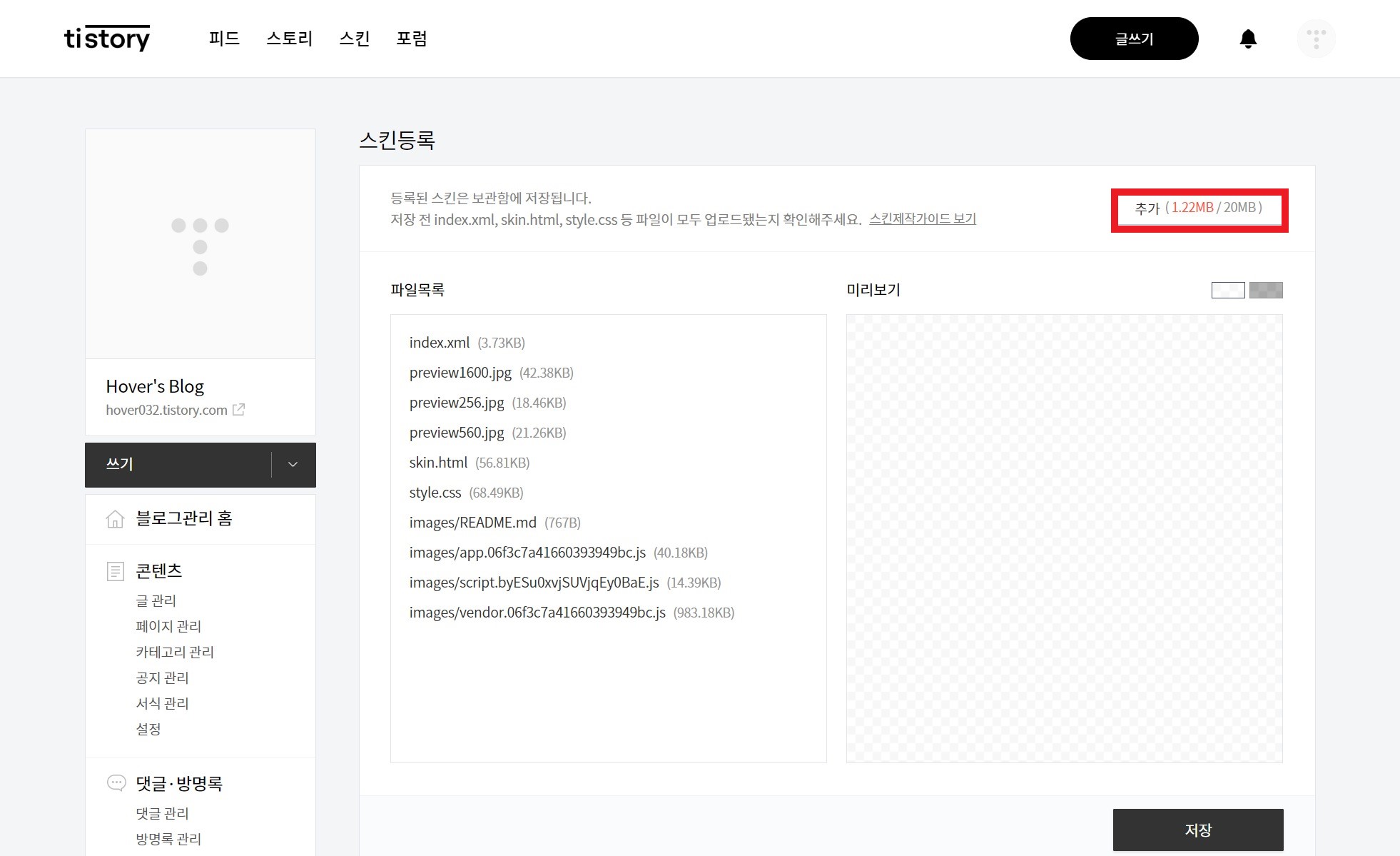Open the 스킨제작가이드 보기 link
The width and height of the screenshot is (1400, 856).
(922, 219)
